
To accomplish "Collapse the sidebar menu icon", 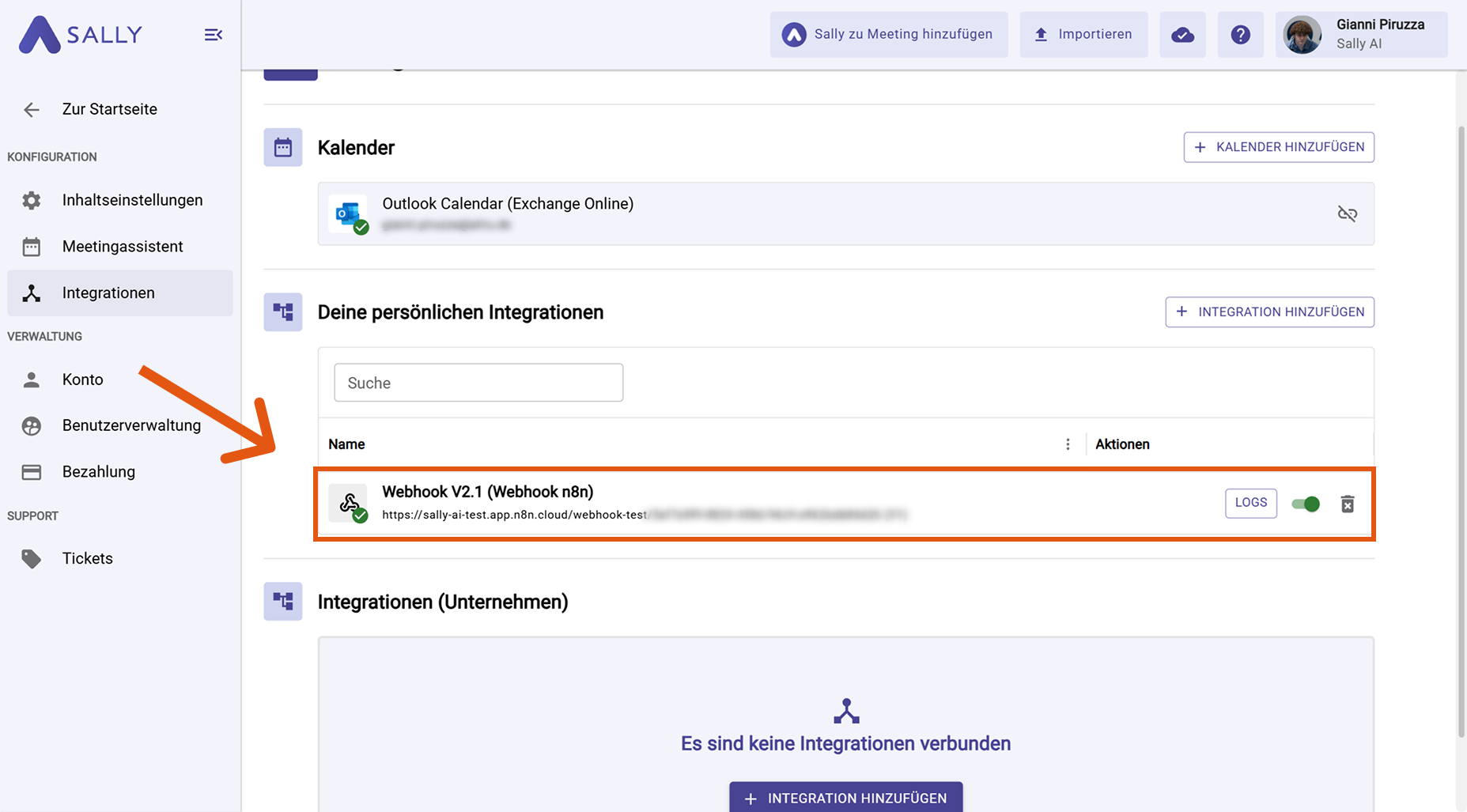I will point(213,35).
